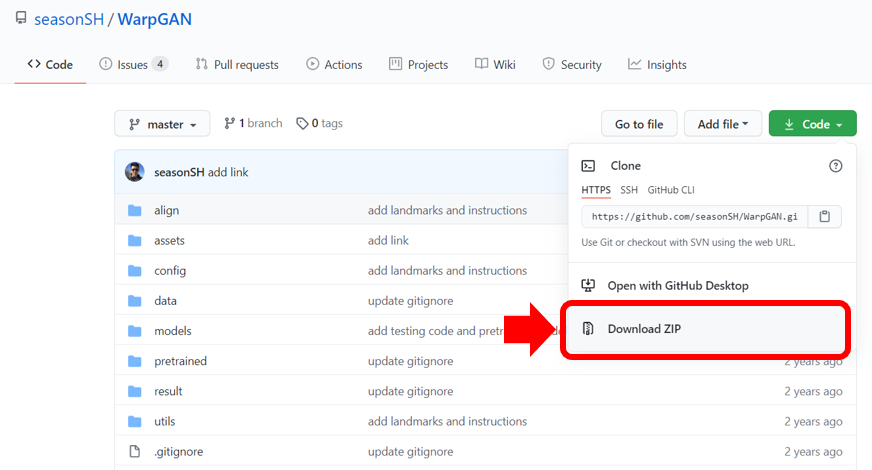Click the config folder icon

click(135, 271)
